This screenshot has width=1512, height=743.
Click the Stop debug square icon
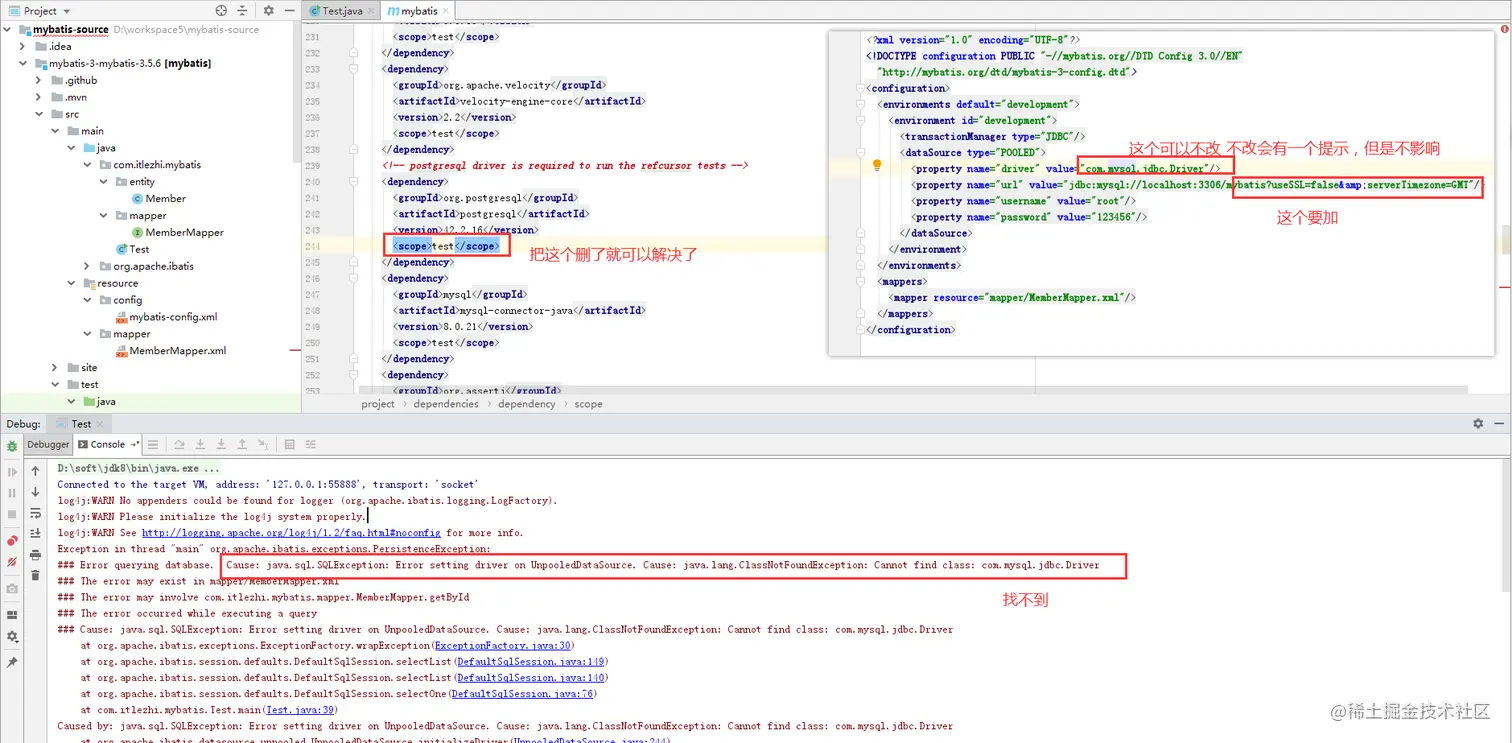pyautogui.click(x=12, y=514)
